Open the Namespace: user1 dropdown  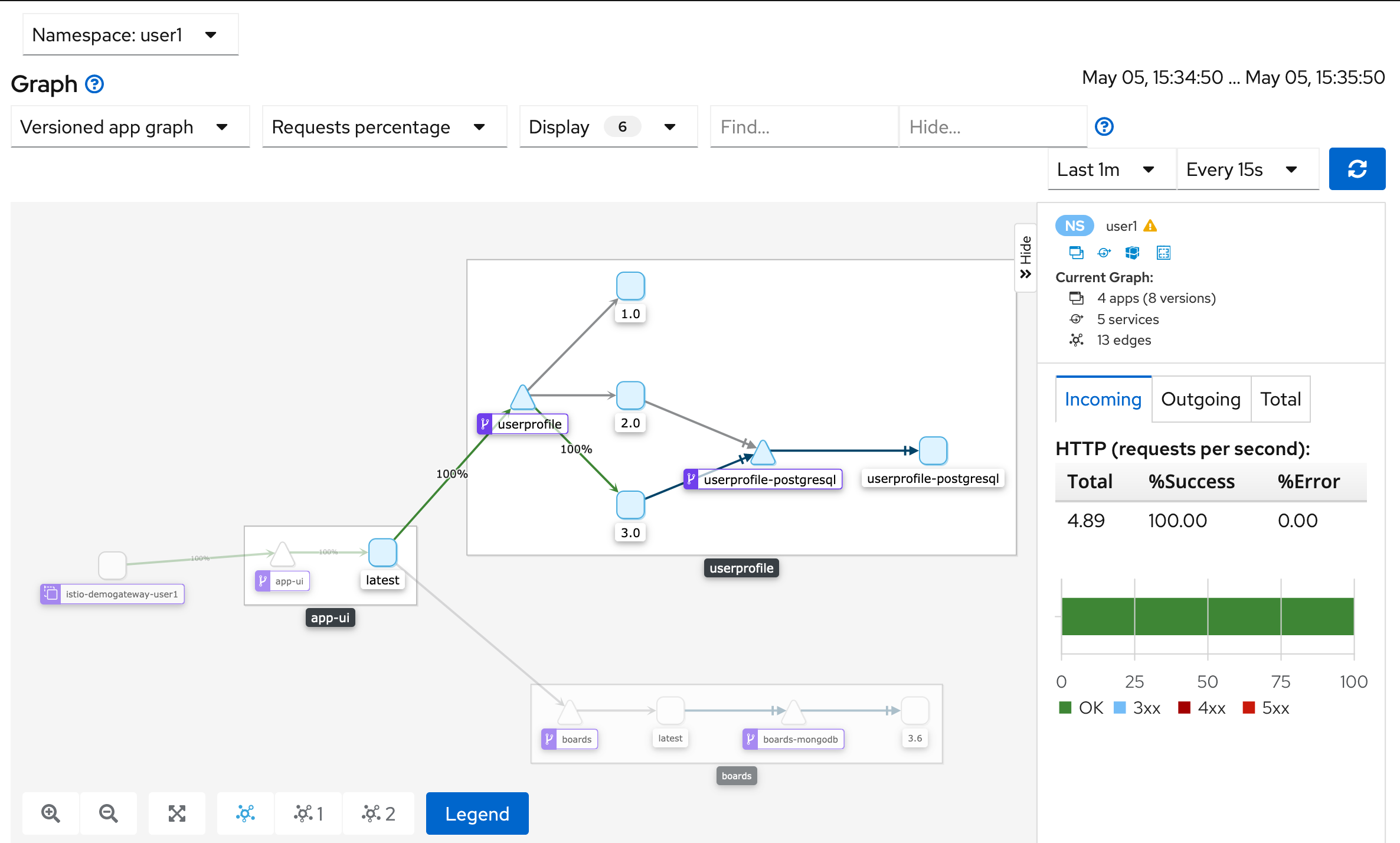click(130, 35)
